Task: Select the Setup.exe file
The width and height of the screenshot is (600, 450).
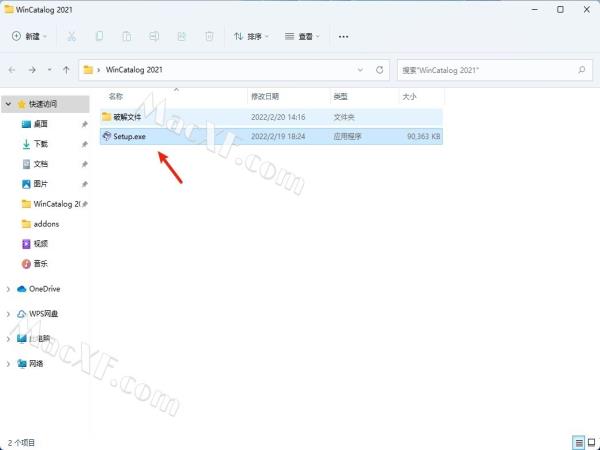Action: pyautogui.click(x=271, y=136)
